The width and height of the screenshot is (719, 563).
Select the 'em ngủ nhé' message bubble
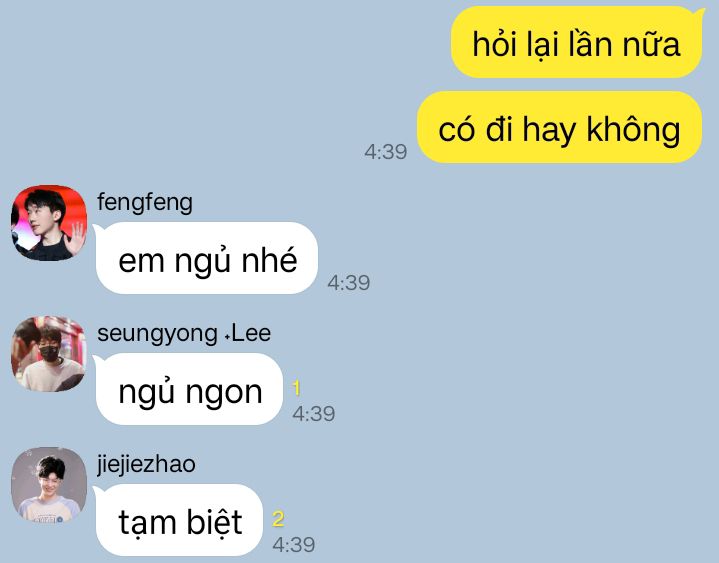(206, 258)
